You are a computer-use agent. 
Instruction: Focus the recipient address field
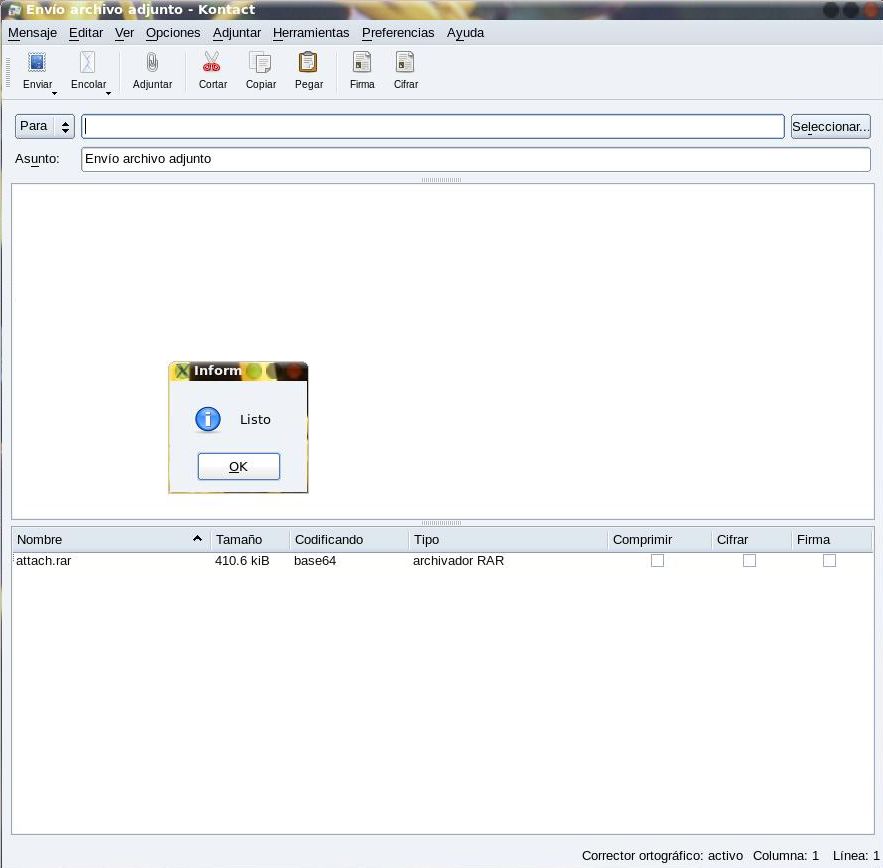click(432, 126)
